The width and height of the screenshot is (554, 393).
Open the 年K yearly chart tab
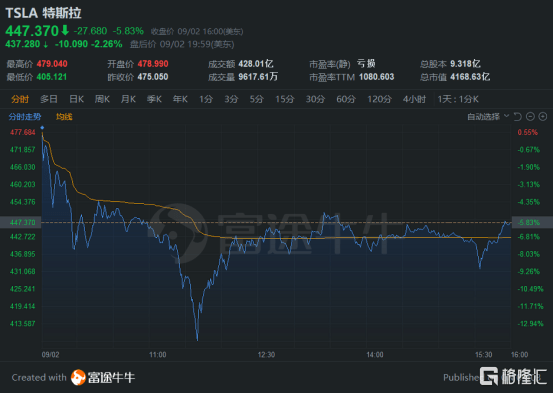point(180,99)
